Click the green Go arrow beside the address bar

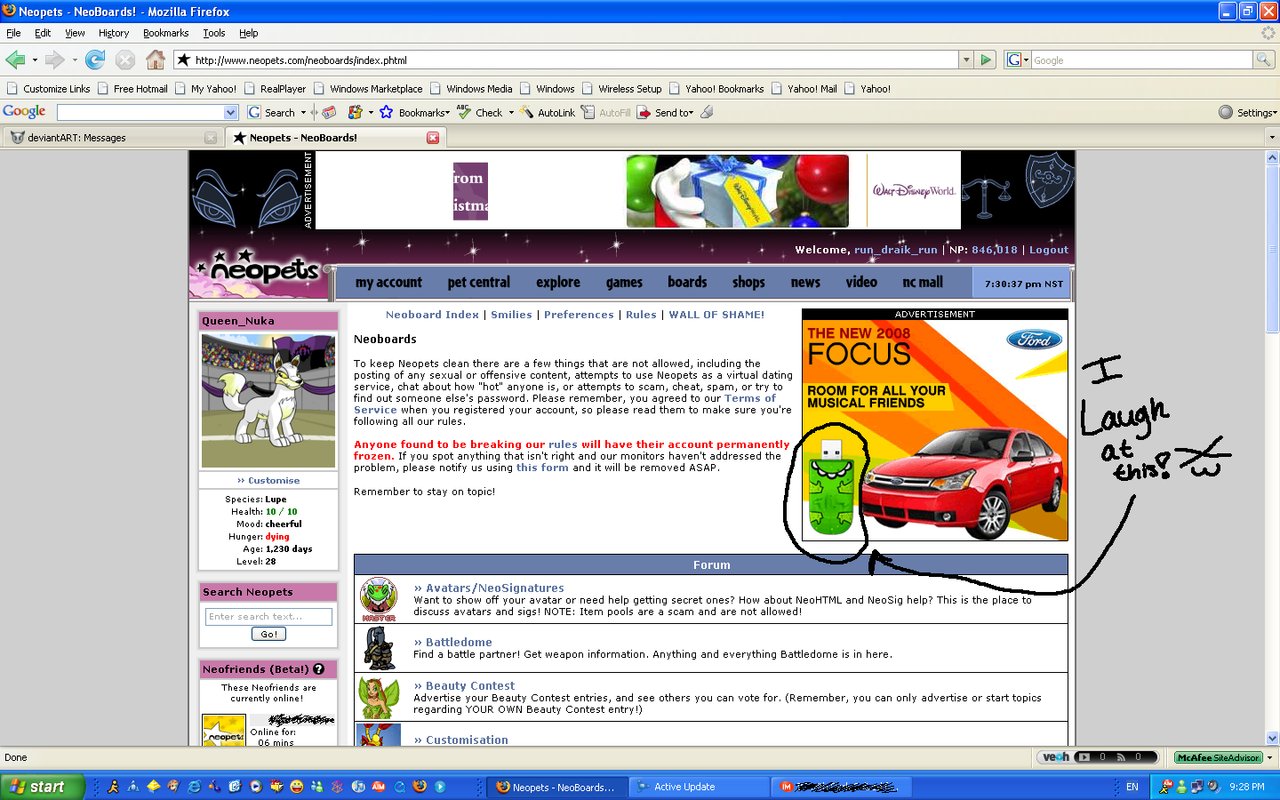[x=986, y=60]
